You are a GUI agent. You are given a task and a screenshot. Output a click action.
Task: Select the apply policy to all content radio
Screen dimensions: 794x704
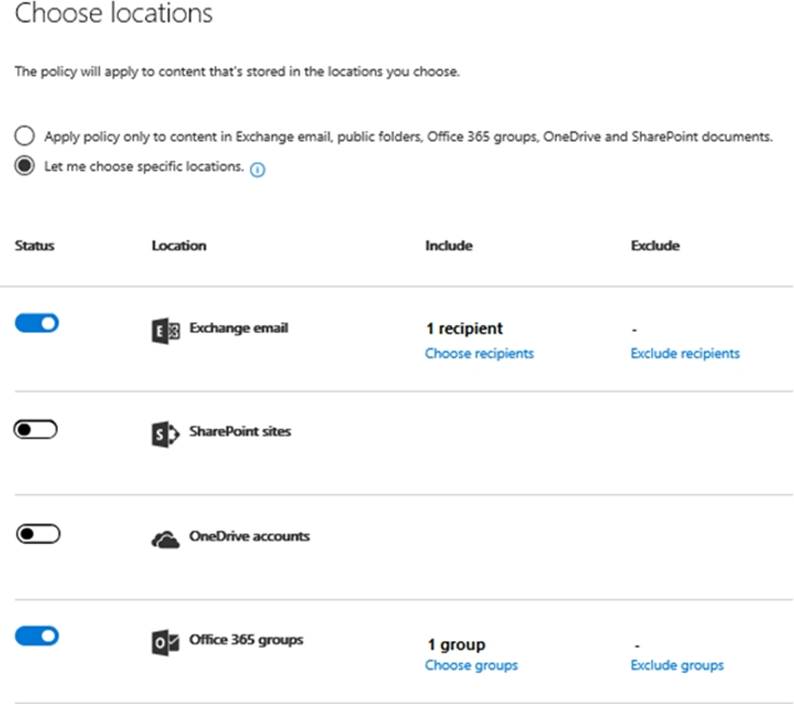(24, 137)
